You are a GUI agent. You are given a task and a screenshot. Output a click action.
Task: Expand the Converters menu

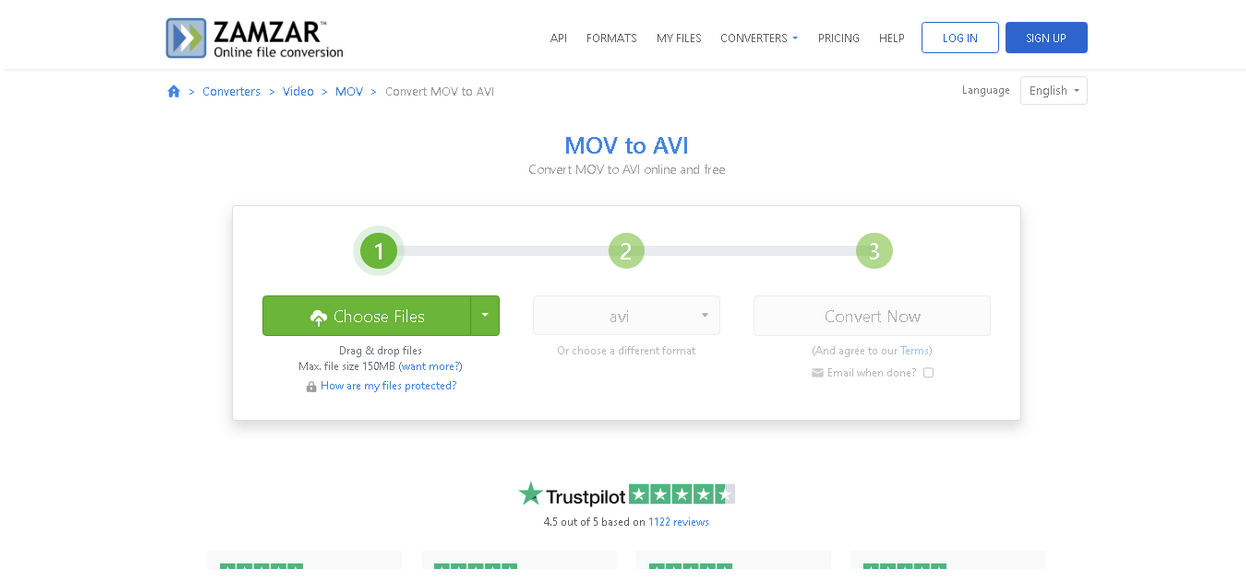click(759, 38)
